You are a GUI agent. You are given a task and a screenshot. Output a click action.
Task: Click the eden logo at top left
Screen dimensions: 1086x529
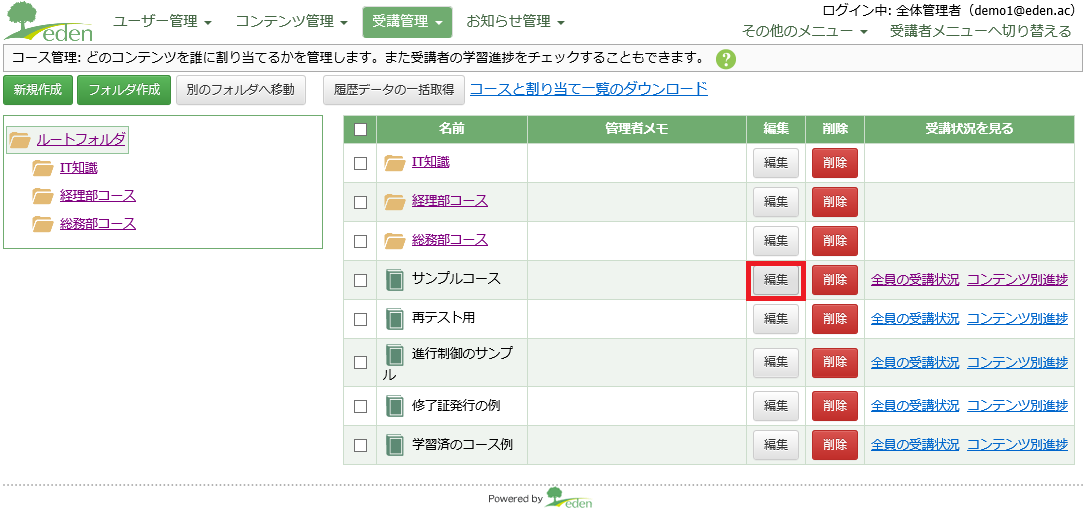pos(48,23)
